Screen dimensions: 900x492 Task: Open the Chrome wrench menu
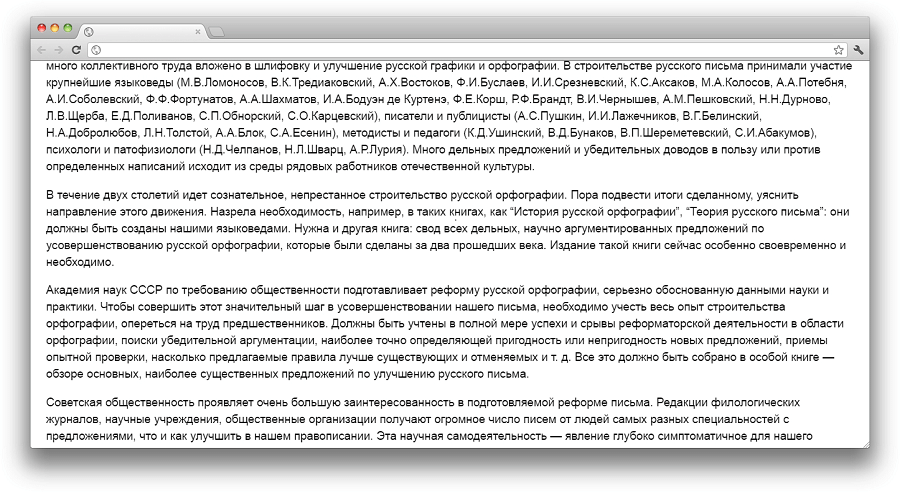(x=859, y=50)
